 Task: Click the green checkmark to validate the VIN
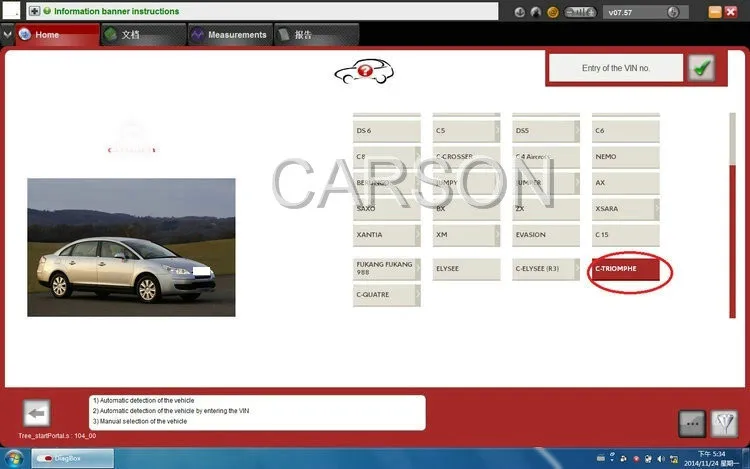click(701, 68)
